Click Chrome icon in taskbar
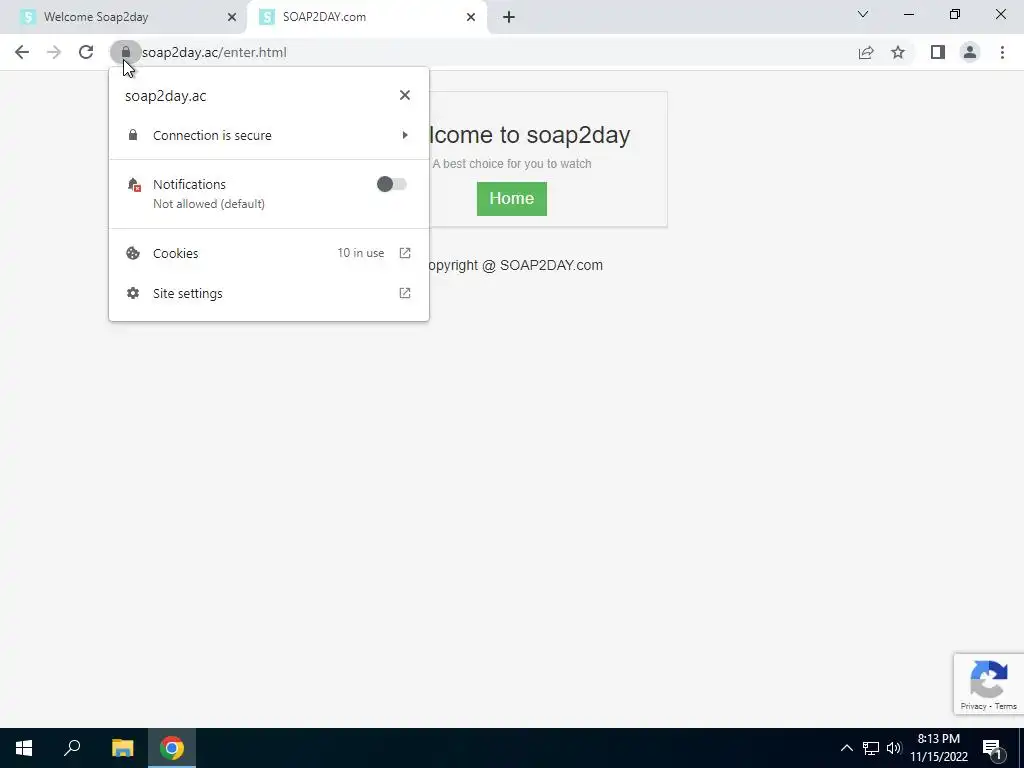Screen dimensions: 1024x768 (172, 748)
